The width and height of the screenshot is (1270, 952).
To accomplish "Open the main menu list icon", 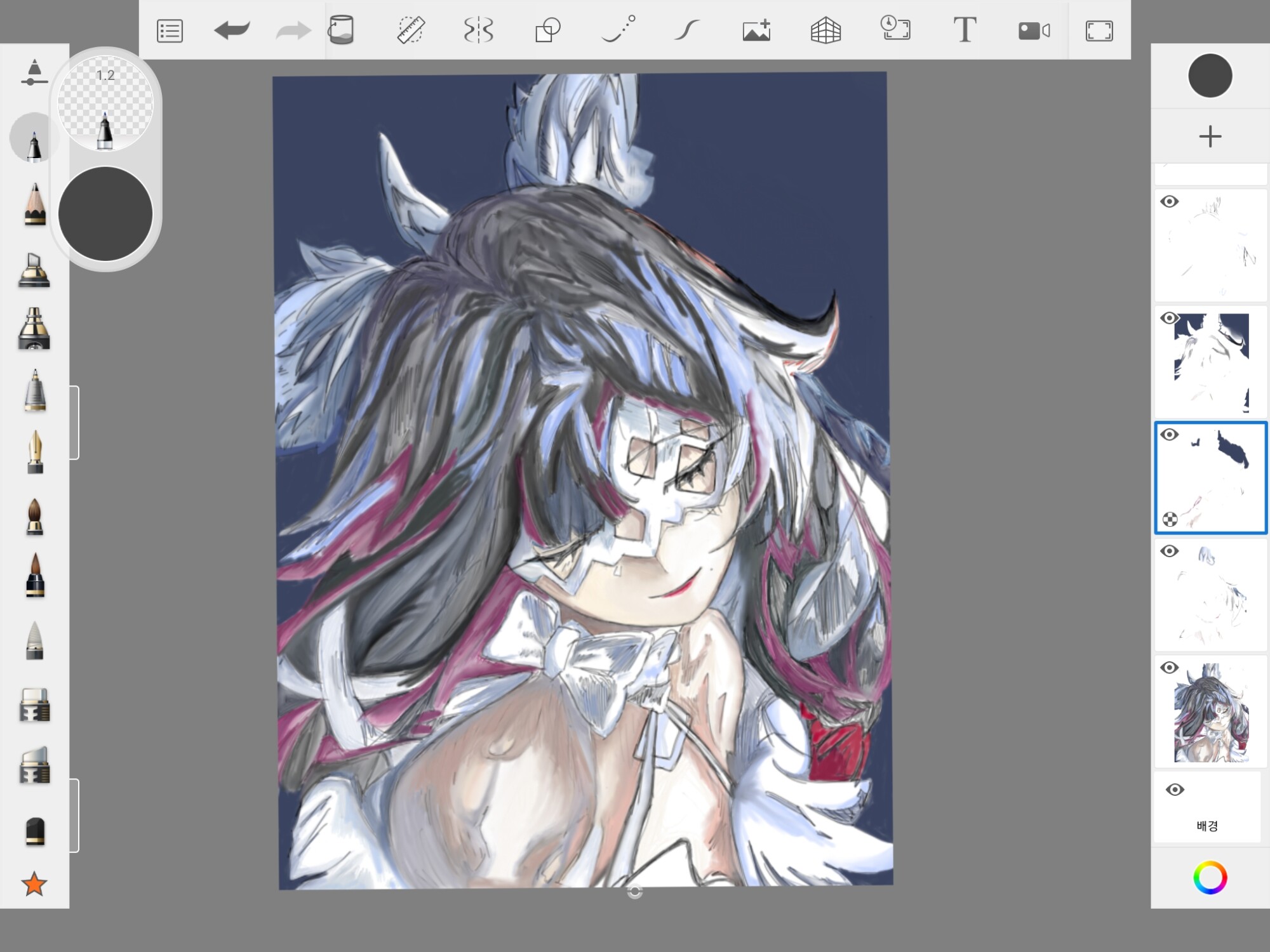I will (170, 31).
